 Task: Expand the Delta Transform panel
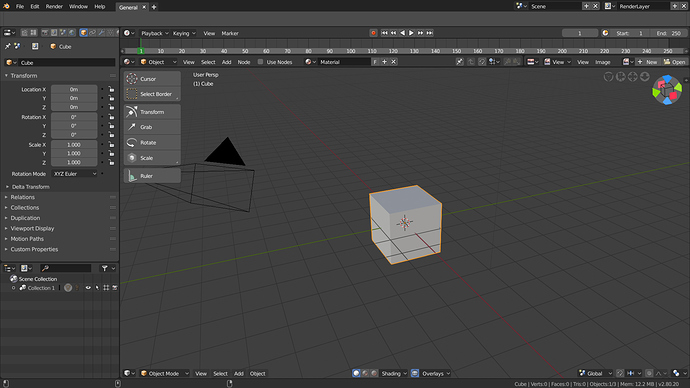[30, 187]
